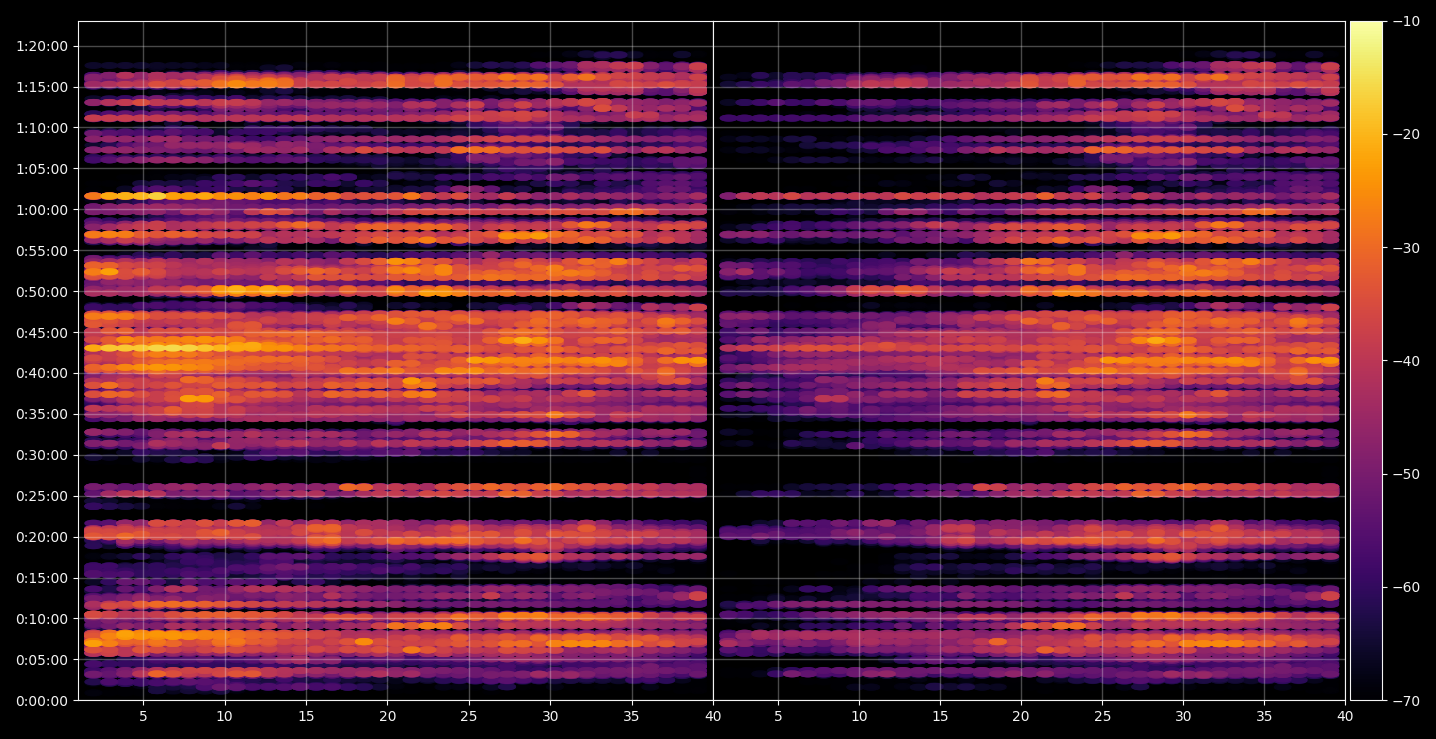Pick the 0:40:00 time axis label
The width and height of the screenshot is (1436, 739).
click(42, 373)
